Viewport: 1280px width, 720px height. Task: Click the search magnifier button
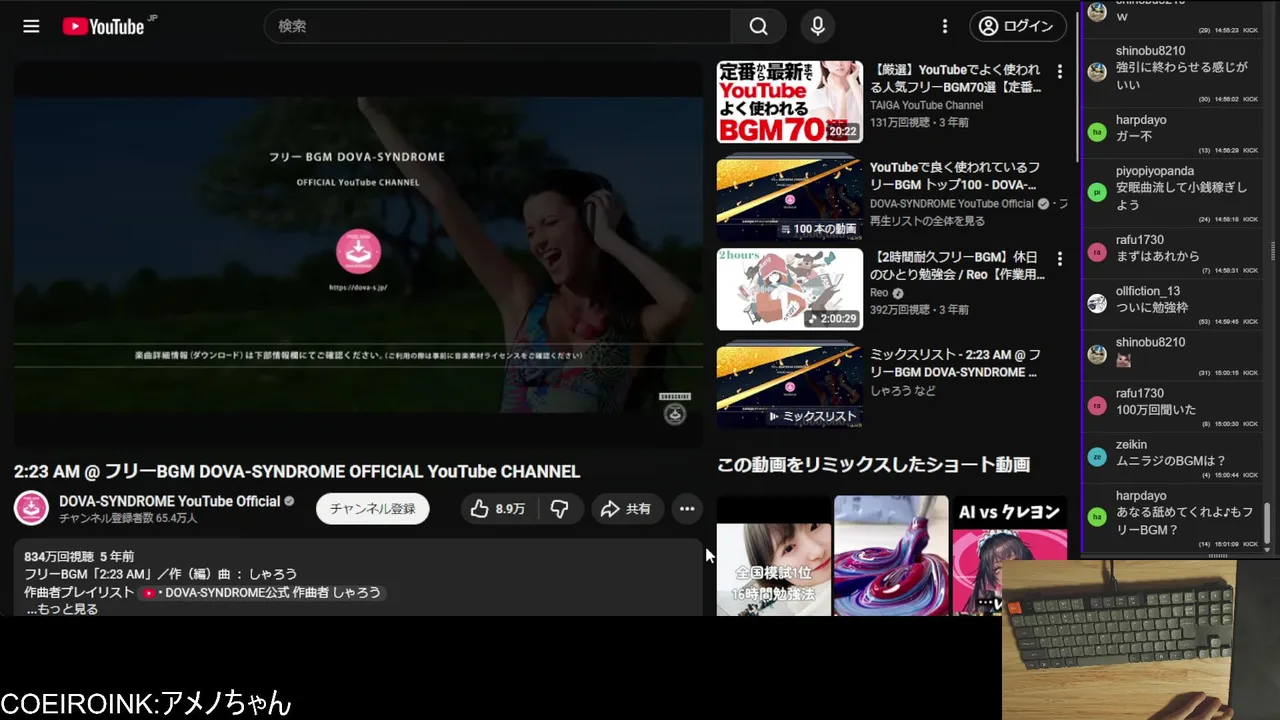(x=759, y=26)
